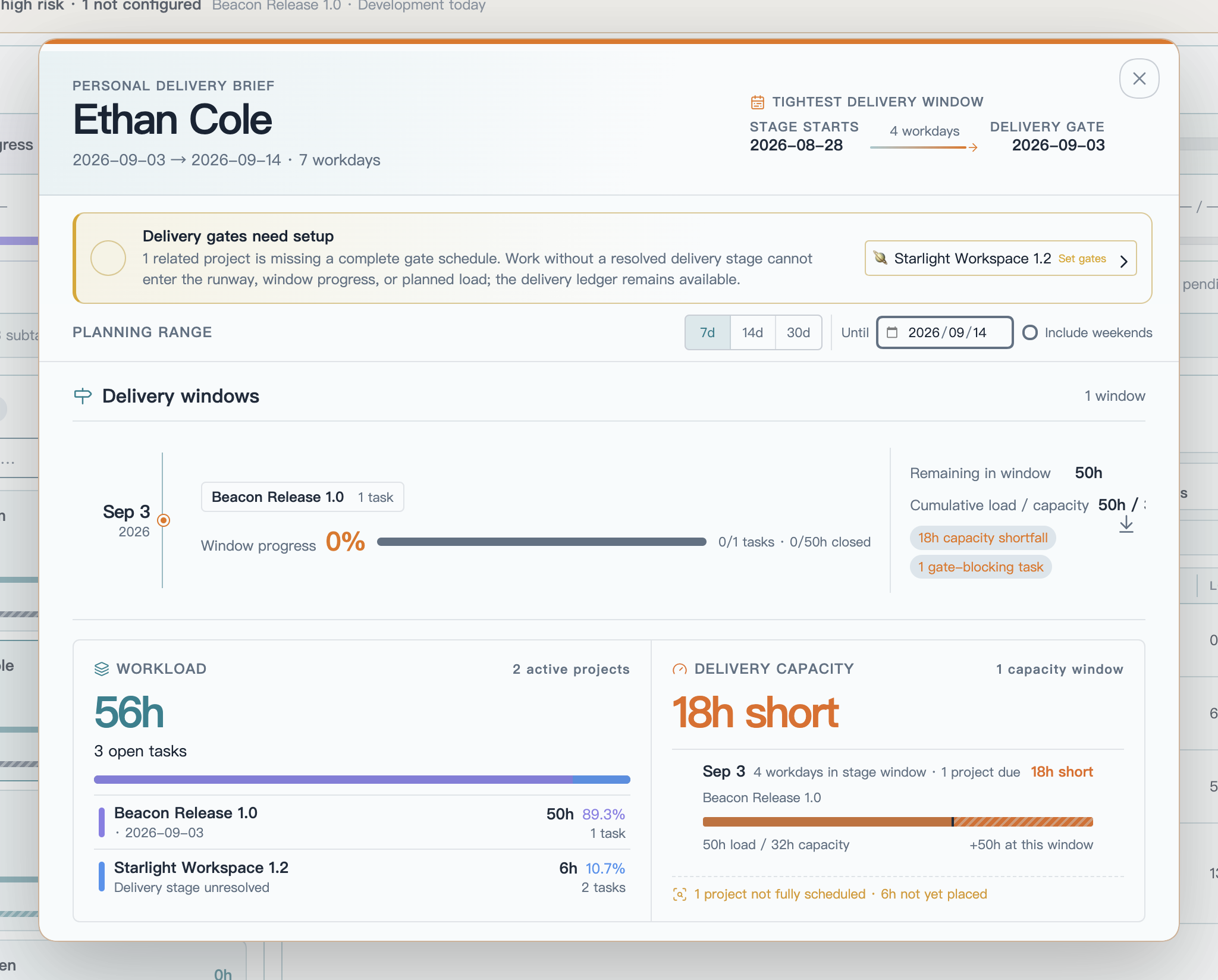
Task: Open the Starlight Workspace 1.2 Set gates chevron
Action: [x=1123, y=261]
